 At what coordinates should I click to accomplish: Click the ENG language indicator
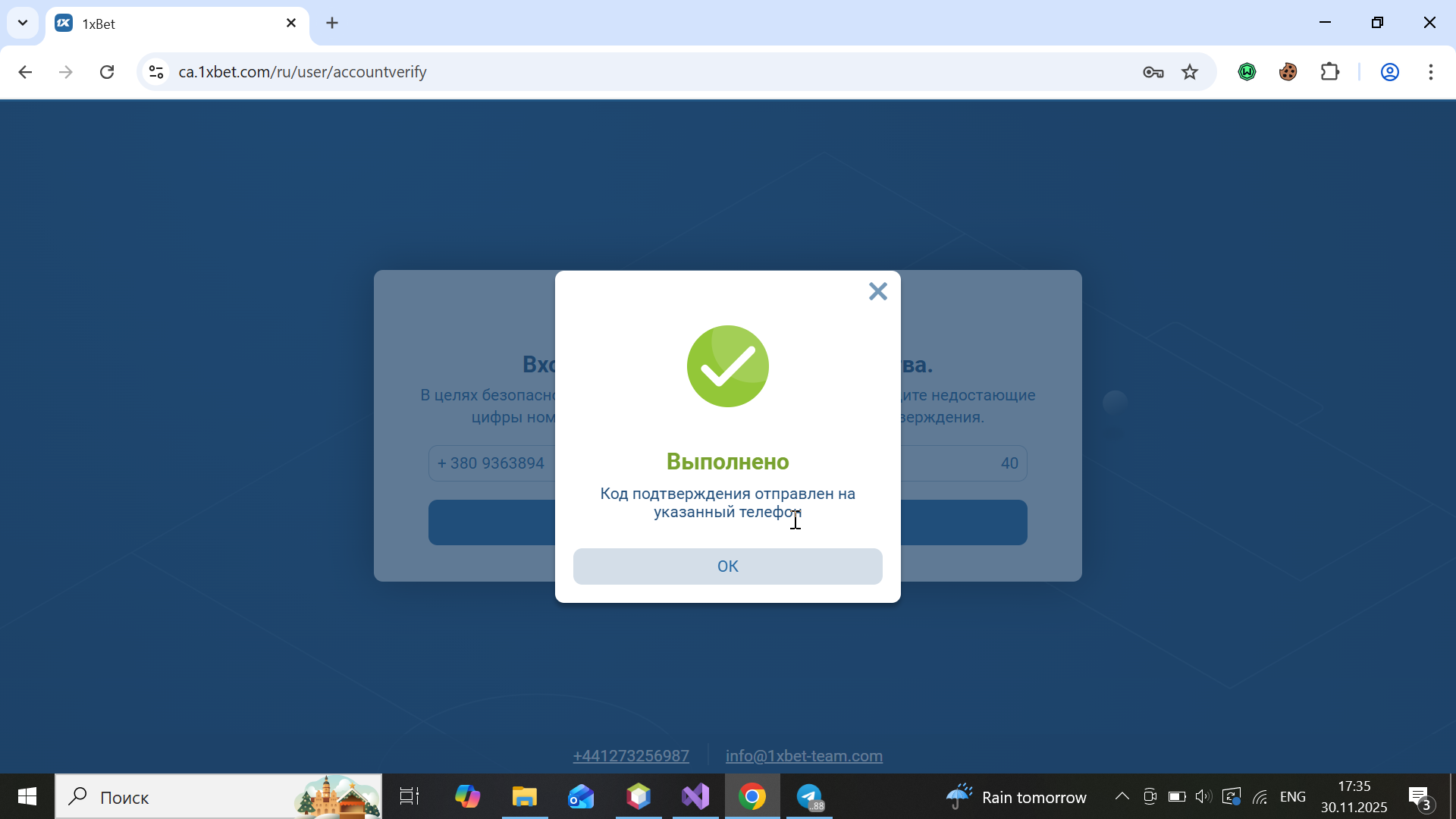pyautogui.click(x=1292, y=796)
